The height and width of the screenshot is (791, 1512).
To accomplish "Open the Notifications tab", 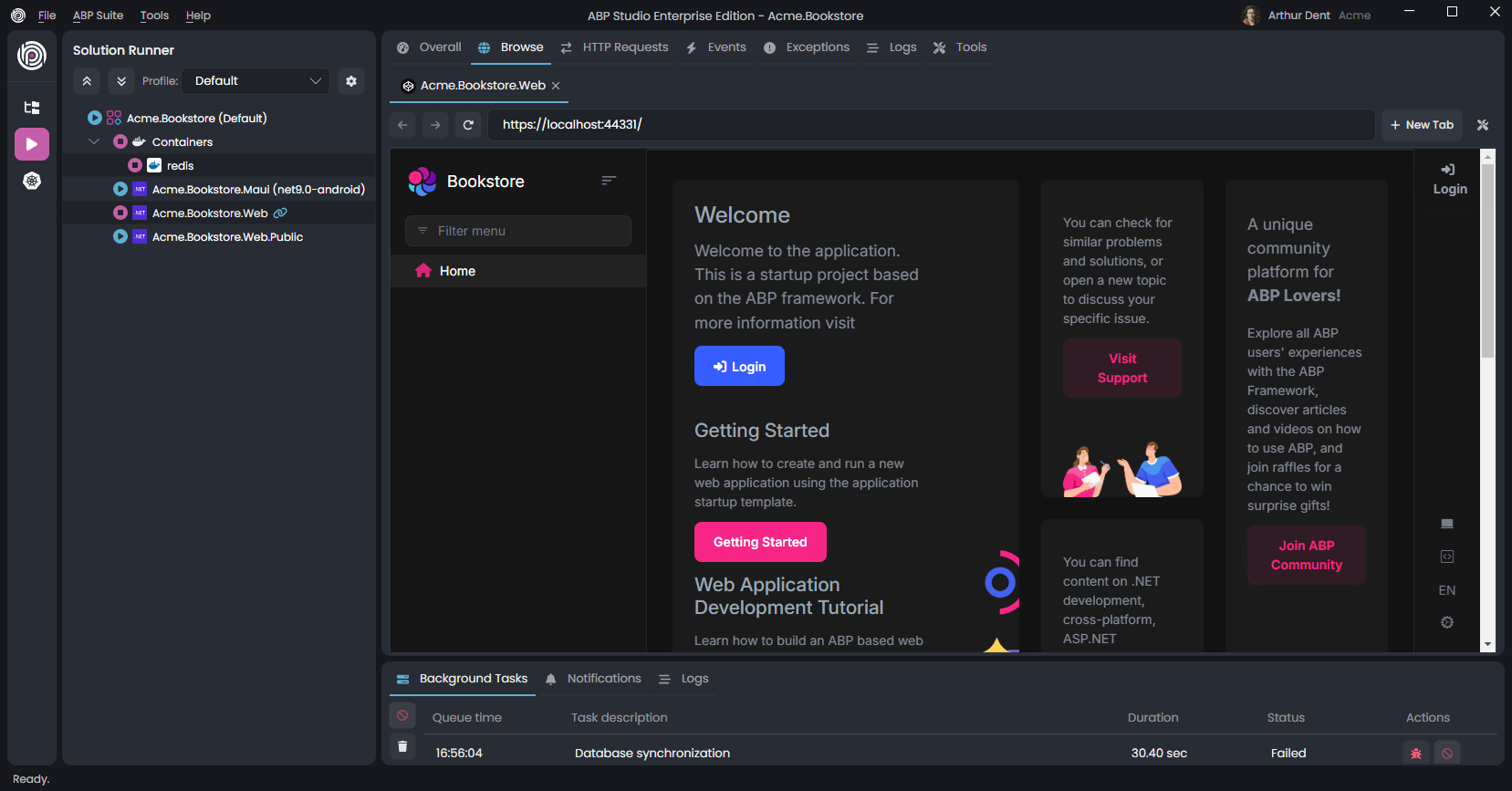I will pos(593,679).
